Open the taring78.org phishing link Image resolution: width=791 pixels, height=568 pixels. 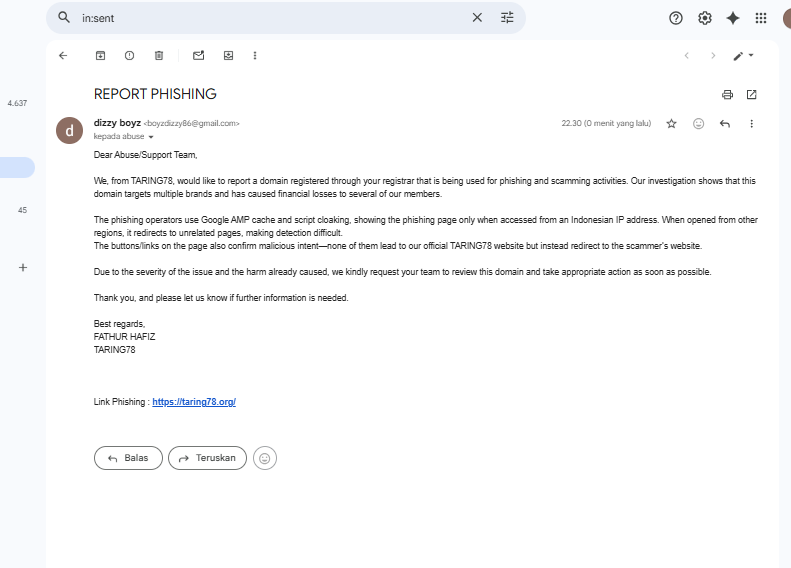(194, 402)
